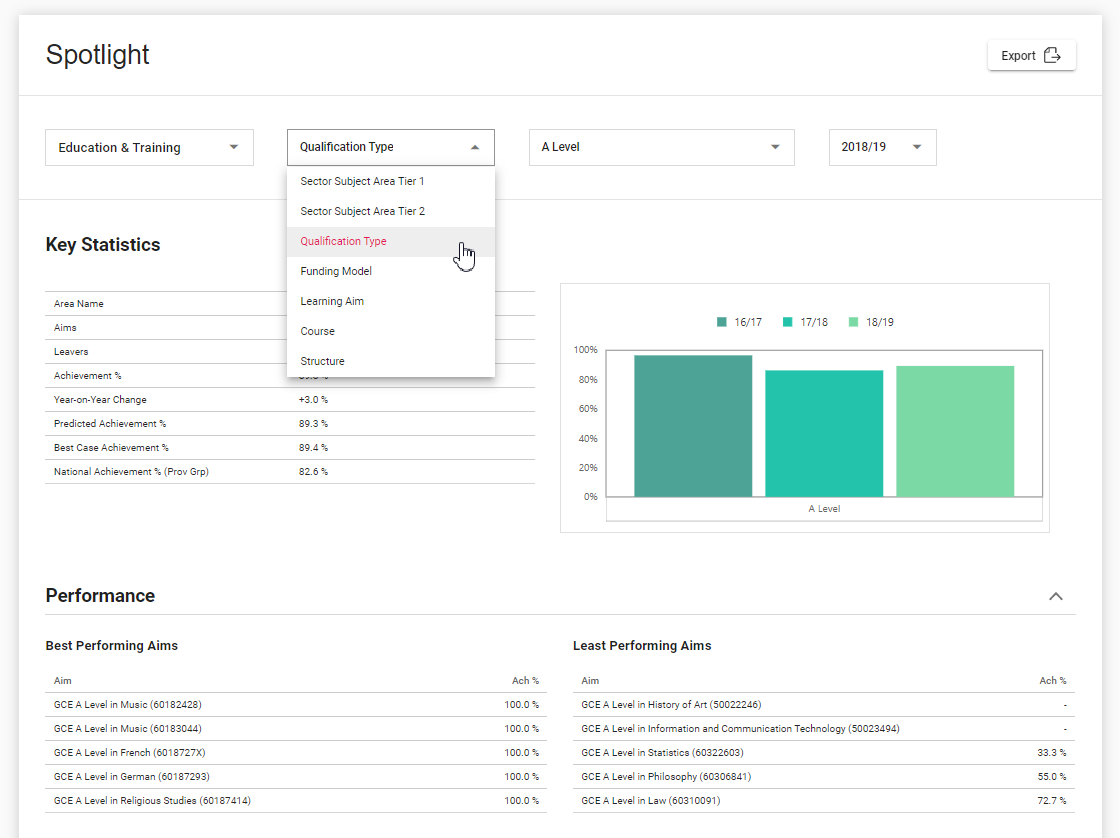Click the Aims row label
This screenshot has width=1120, height=838.
pos(65,328)
